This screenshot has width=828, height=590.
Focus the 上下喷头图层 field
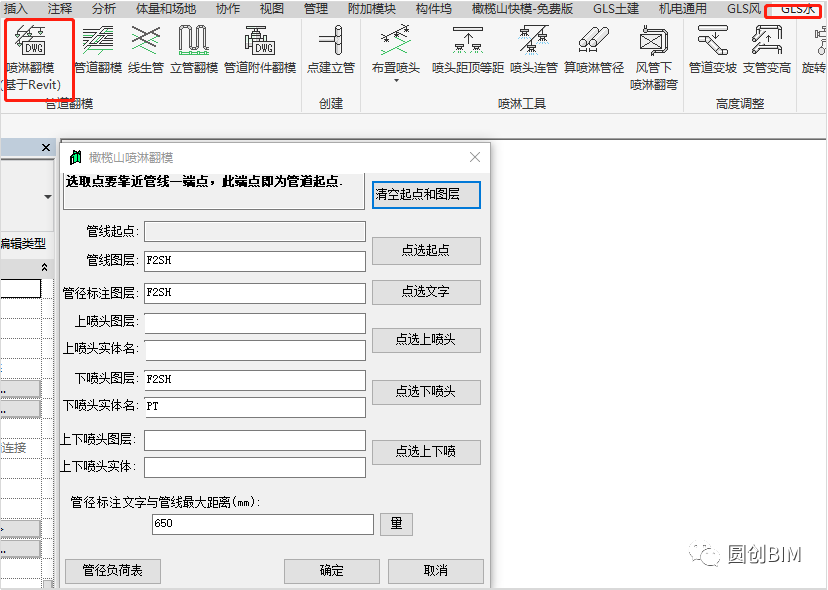255,440
